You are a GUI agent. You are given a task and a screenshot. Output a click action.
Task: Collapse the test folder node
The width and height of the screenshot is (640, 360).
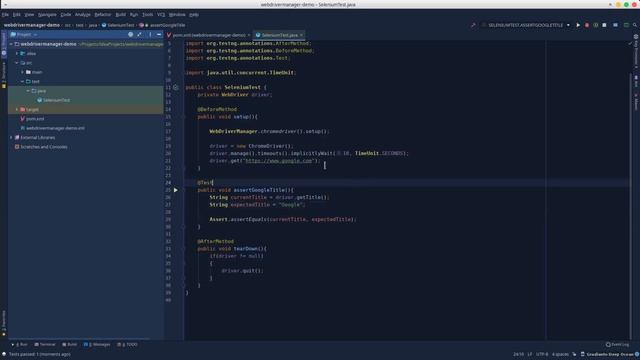coord(23,82)
